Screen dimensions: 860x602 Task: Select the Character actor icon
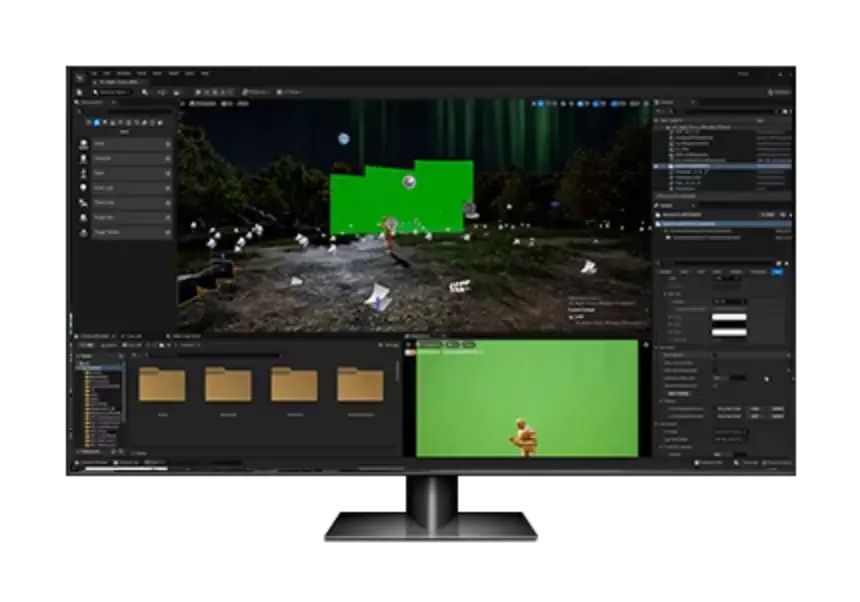(85, 159)
